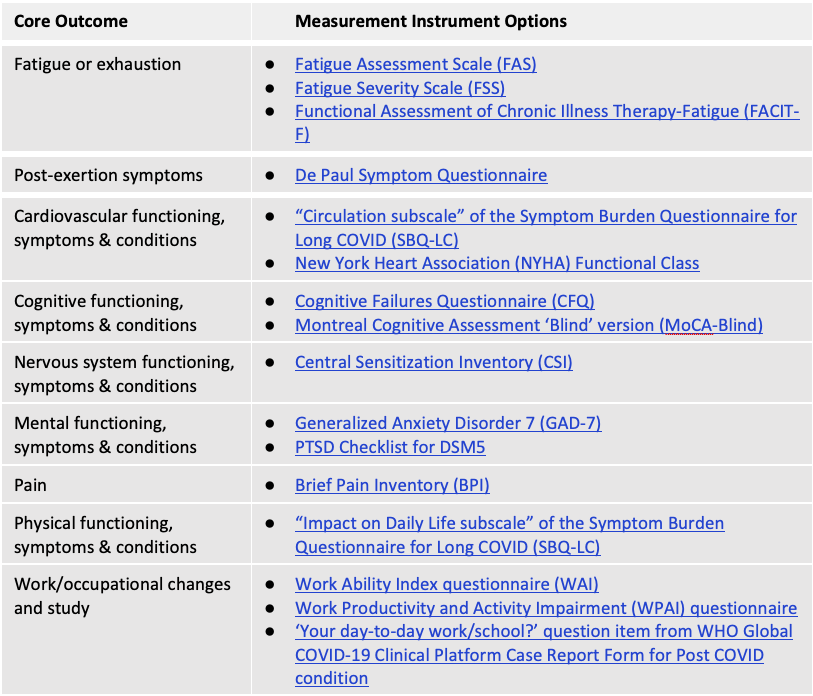Click the "Post-exertion symptoms" outcome cell

point(108,175)
